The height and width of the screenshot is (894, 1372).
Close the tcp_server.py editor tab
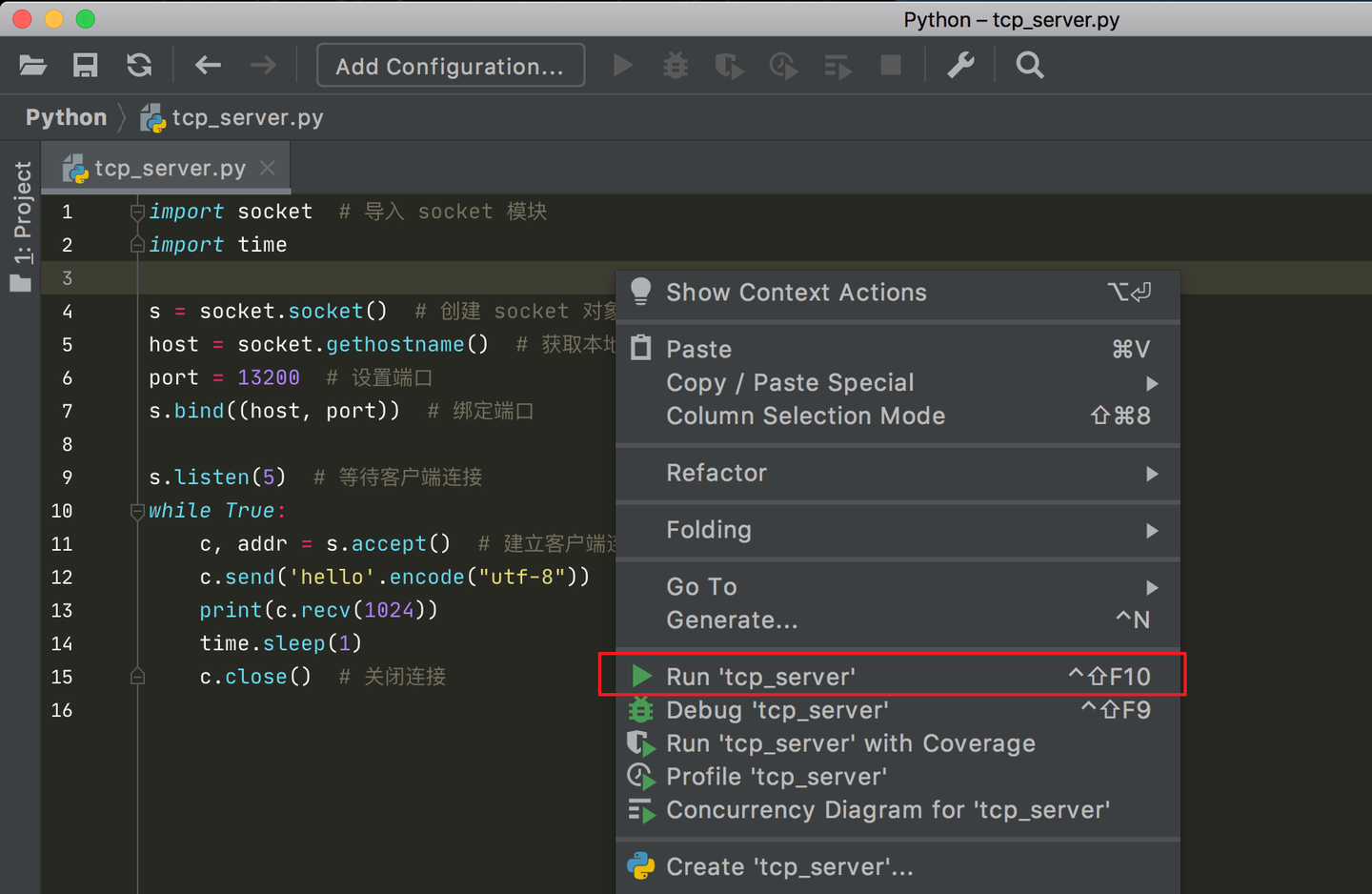tap(268, 168)
